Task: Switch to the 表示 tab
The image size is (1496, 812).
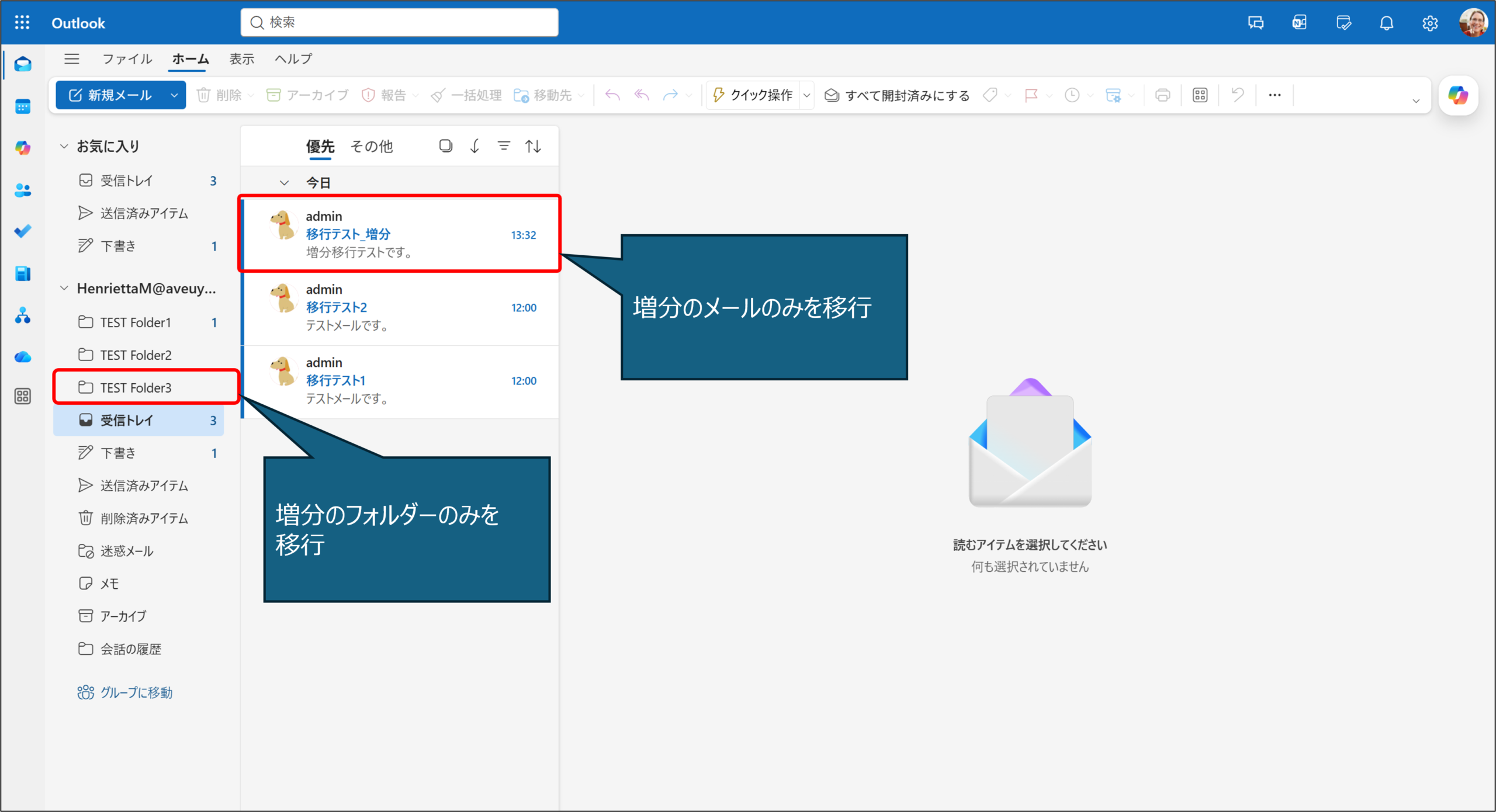Action: pos(241,59)
